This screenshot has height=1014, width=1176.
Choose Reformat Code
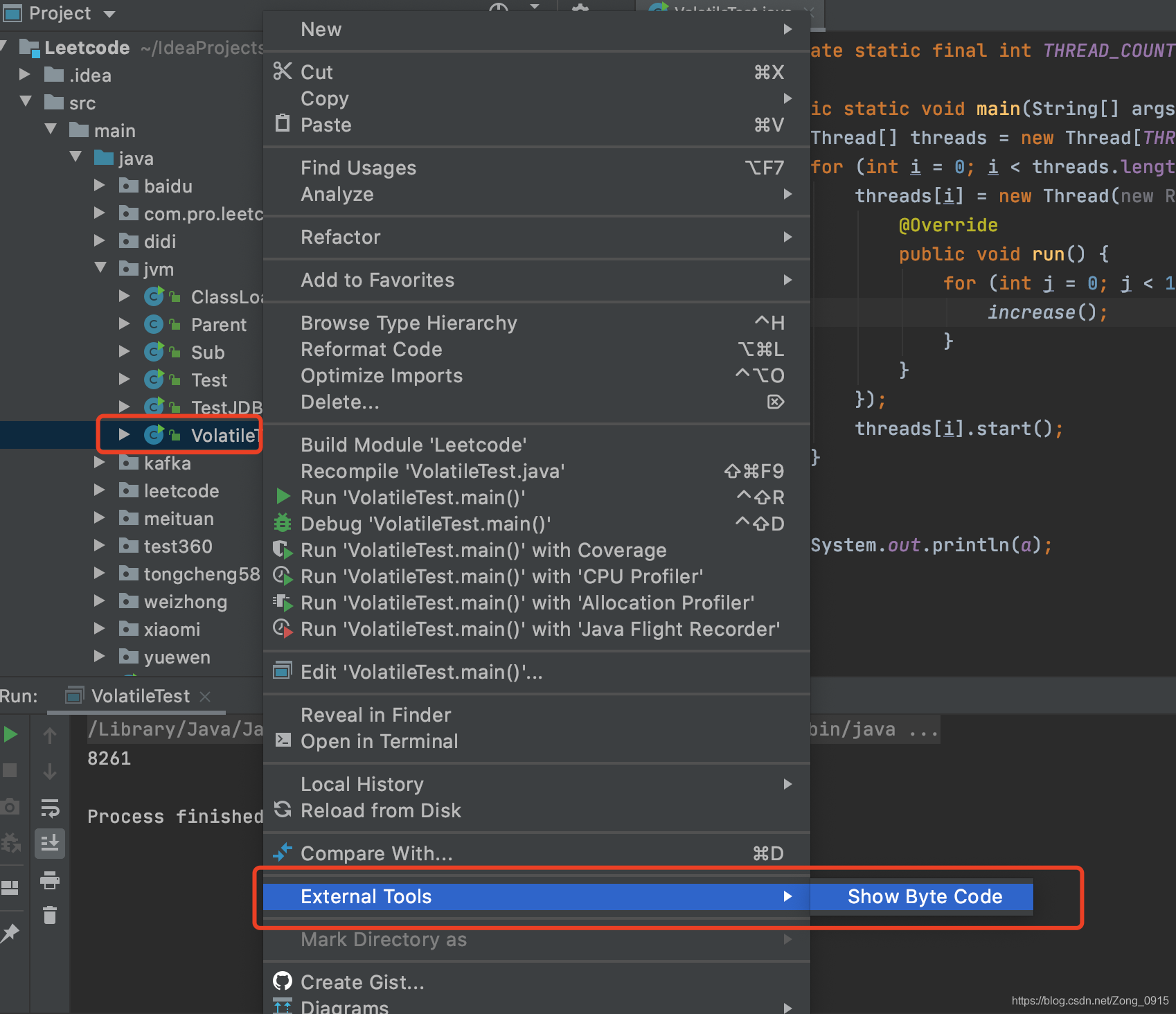[x=537, y=349]
